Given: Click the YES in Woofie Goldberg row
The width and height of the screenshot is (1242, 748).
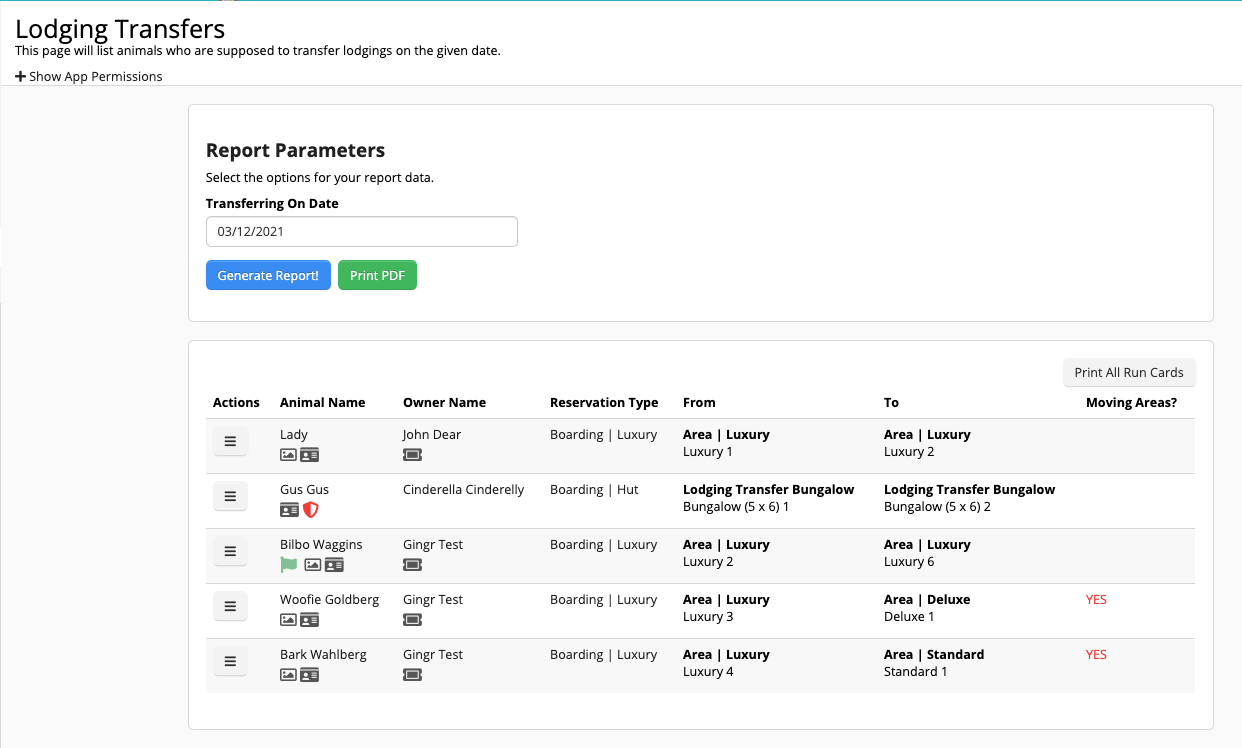Looking at the screenshot, I should coord(1097,600).
